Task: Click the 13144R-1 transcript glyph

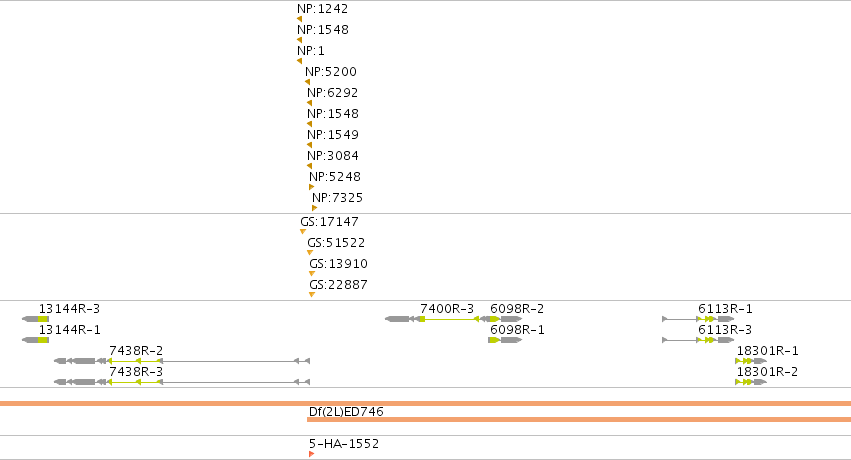Action: [x=35, y=340]
